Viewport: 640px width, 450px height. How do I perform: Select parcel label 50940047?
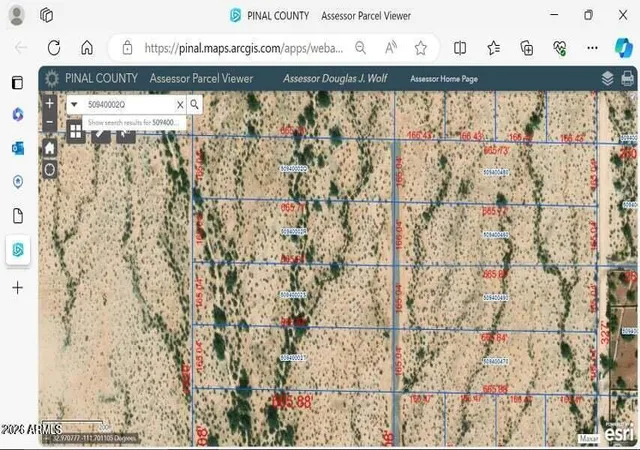[x=496, y=361]
